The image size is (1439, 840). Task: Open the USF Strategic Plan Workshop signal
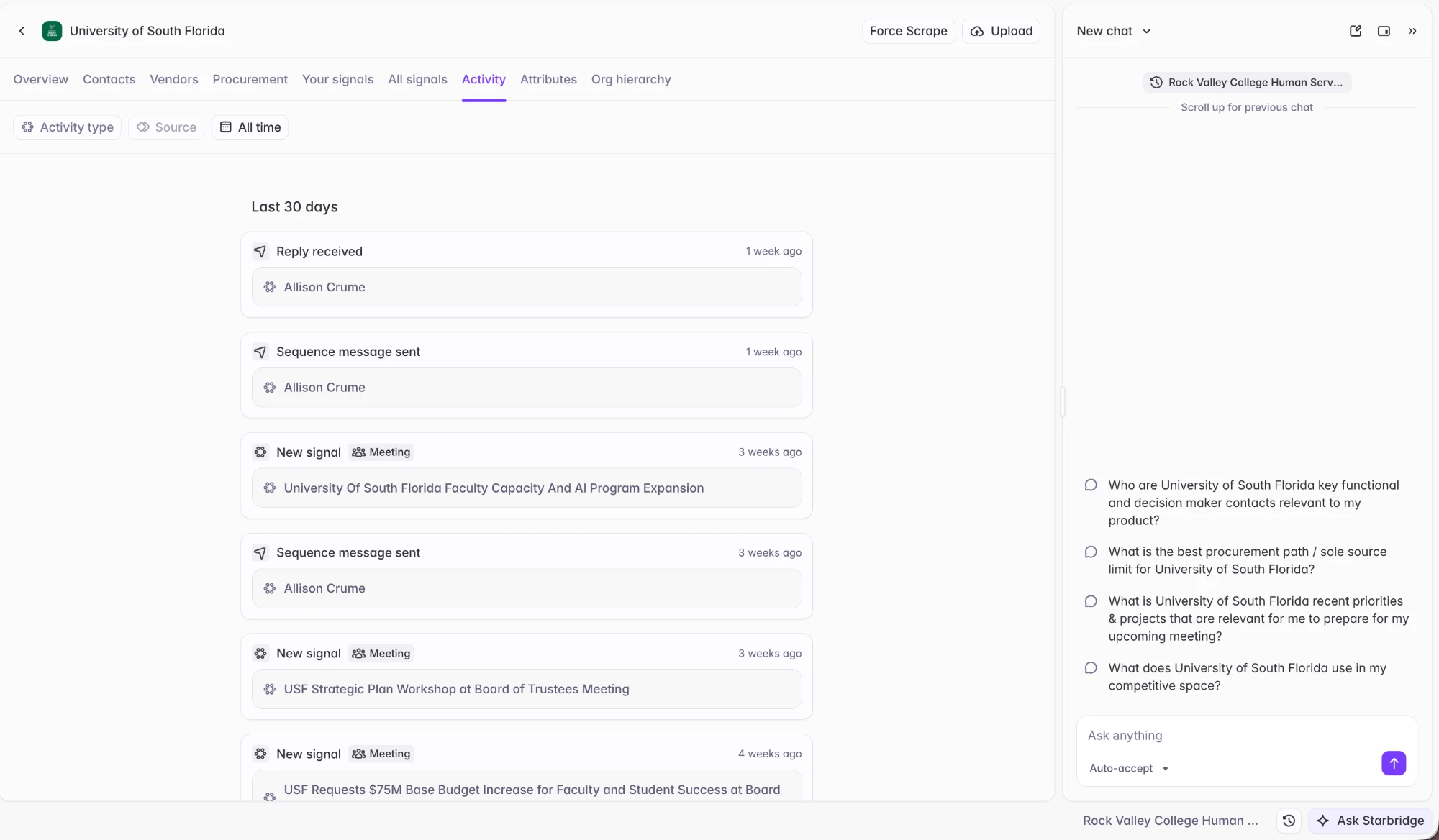[527, 689]
